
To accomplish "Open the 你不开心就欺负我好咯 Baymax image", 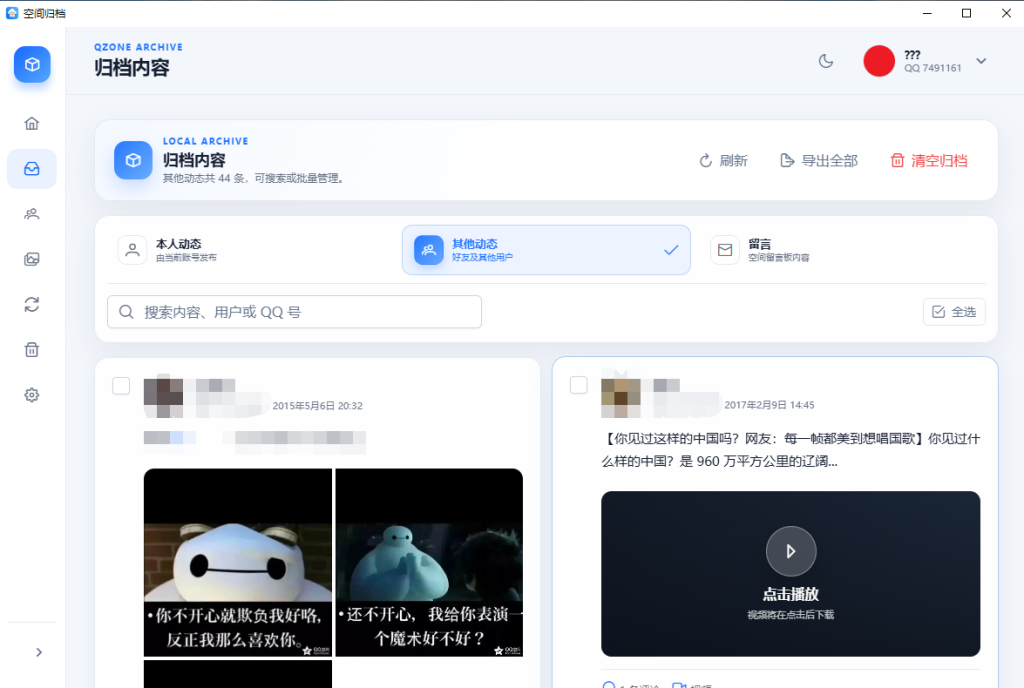I will coord(238,562).
